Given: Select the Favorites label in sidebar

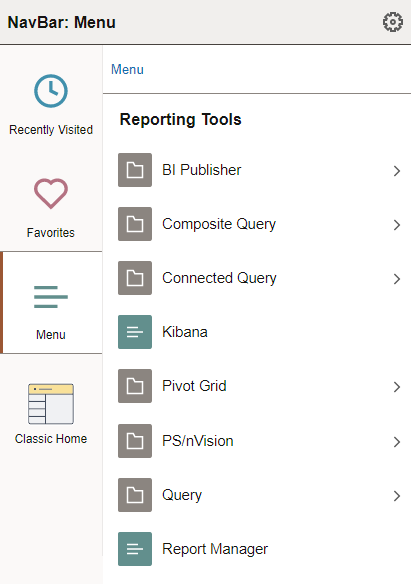Looking at the screenshot, I should [x=51, y=232].
